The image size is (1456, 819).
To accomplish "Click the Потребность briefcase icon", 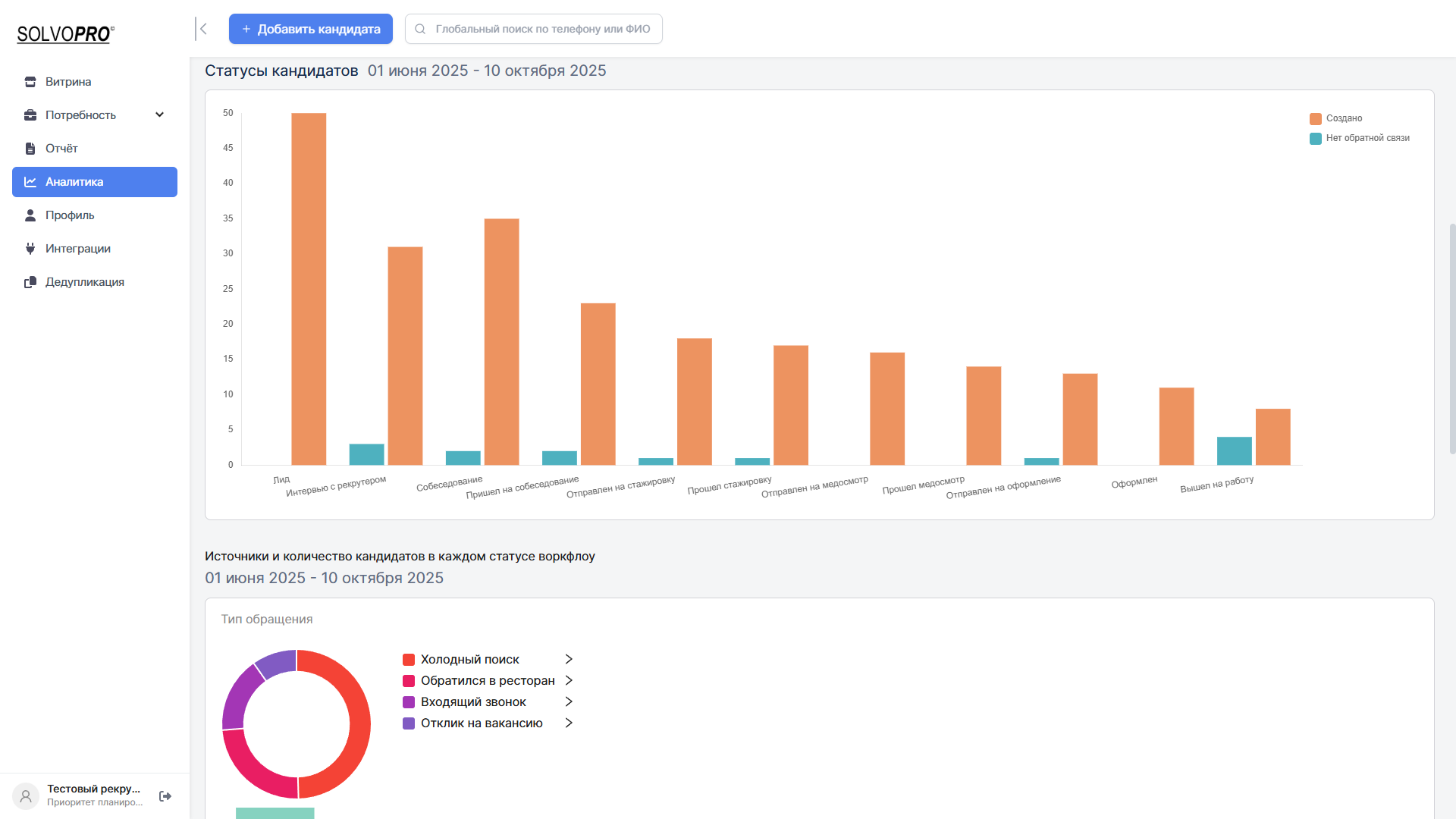I will tap(30, 115).
